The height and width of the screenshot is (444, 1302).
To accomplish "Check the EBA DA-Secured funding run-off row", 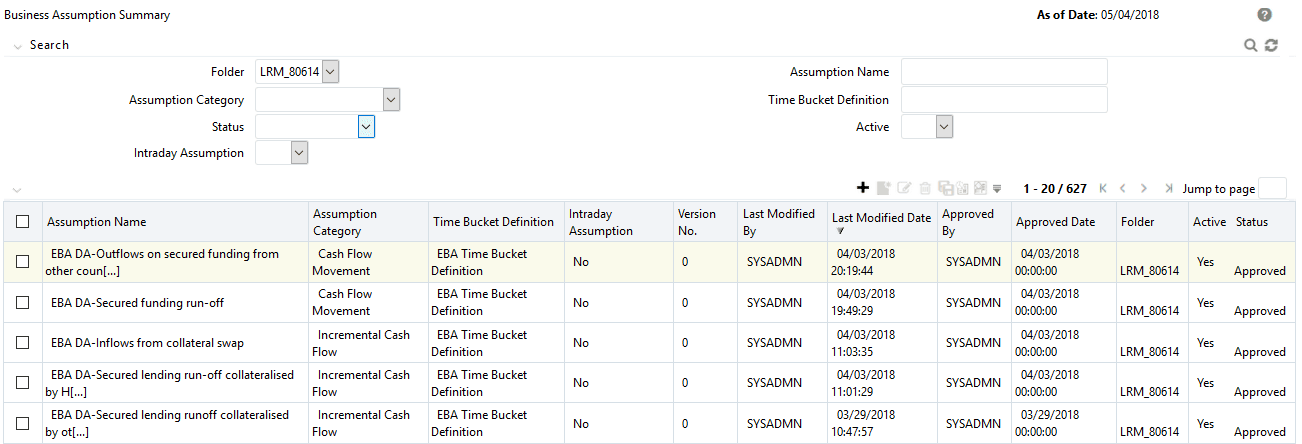I will [23, 302].
